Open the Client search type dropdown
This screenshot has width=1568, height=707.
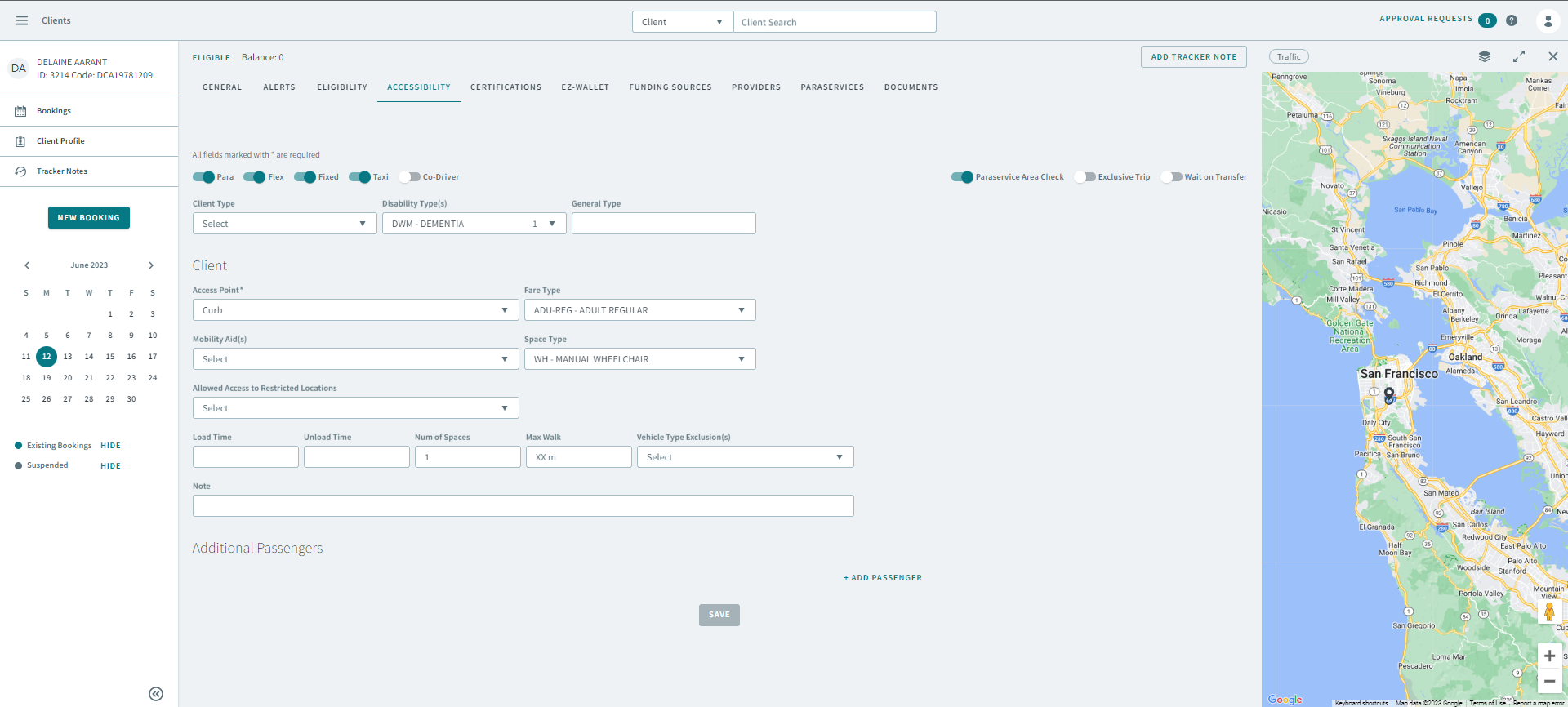pos(683,22)
